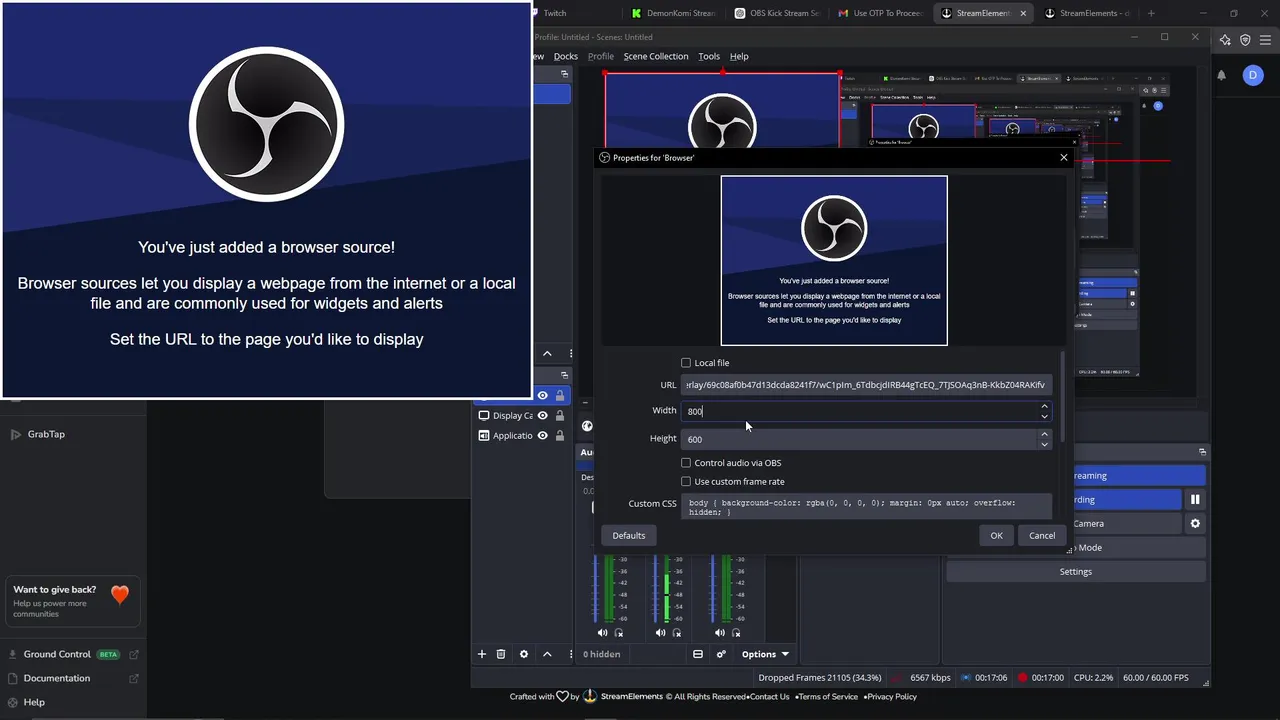The height and width of the screenshot is (720, 1280).
Task: Click the browser shield icon in toolbar
Action: point(1245,40)
